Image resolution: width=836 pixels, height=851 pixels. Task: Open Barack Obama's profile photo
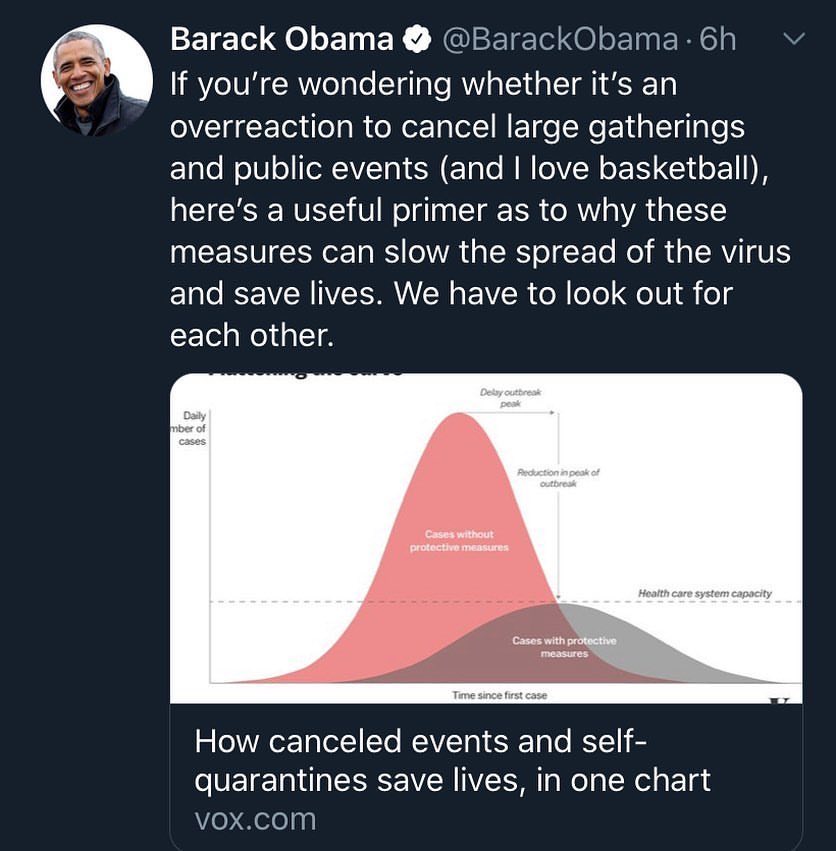click(96, 81)
